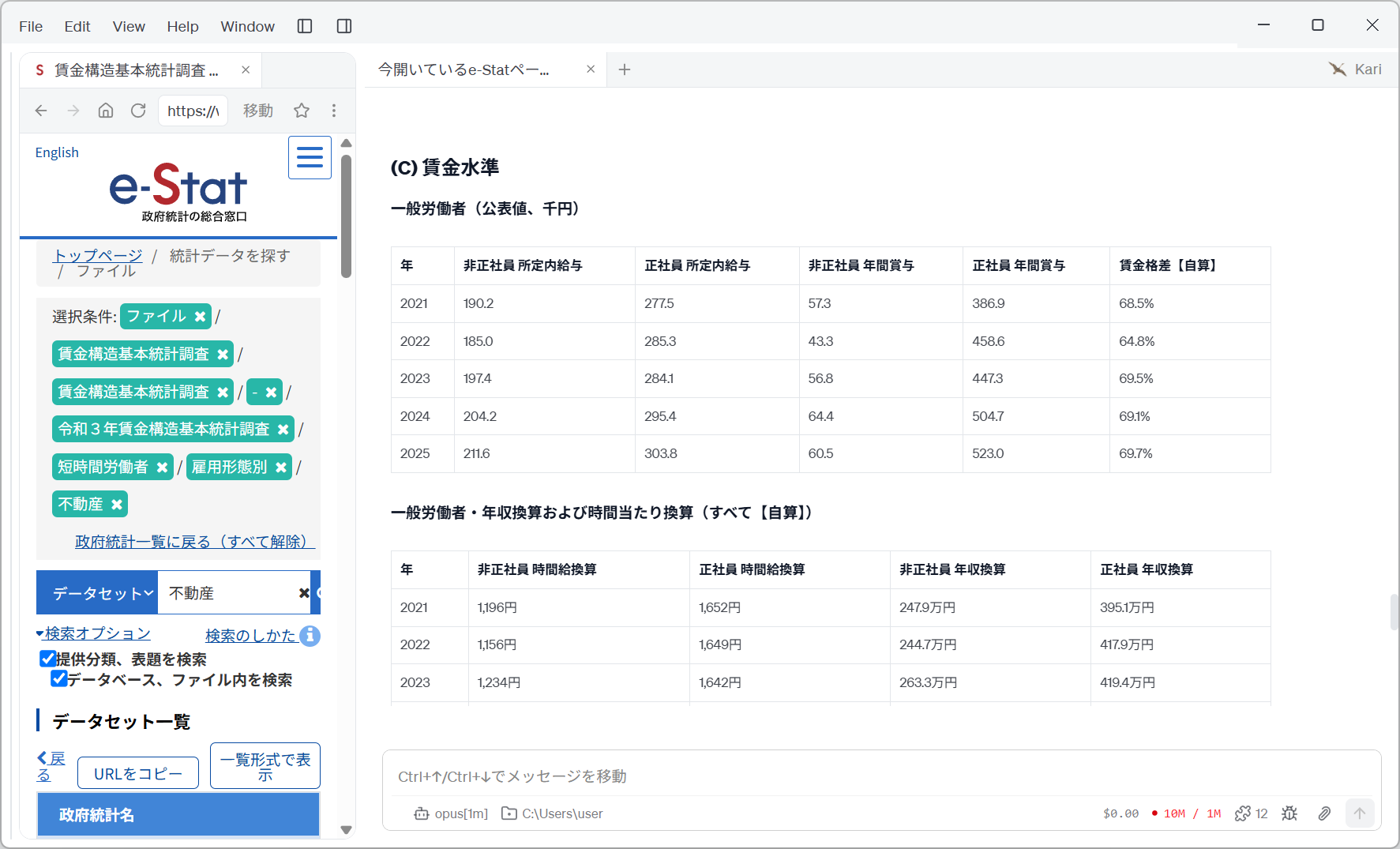Open a new tab with the plus button
Image resolution: width=1400 pixels, height=849 pixels.
tap(625, 69)
